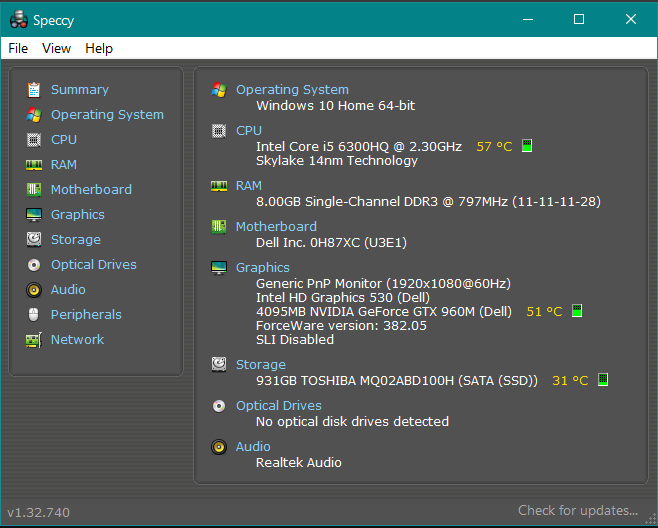Click the 57 °C CPU temperature reading
This screenshot has height=528, width=658.
click(x=494, y=146)
